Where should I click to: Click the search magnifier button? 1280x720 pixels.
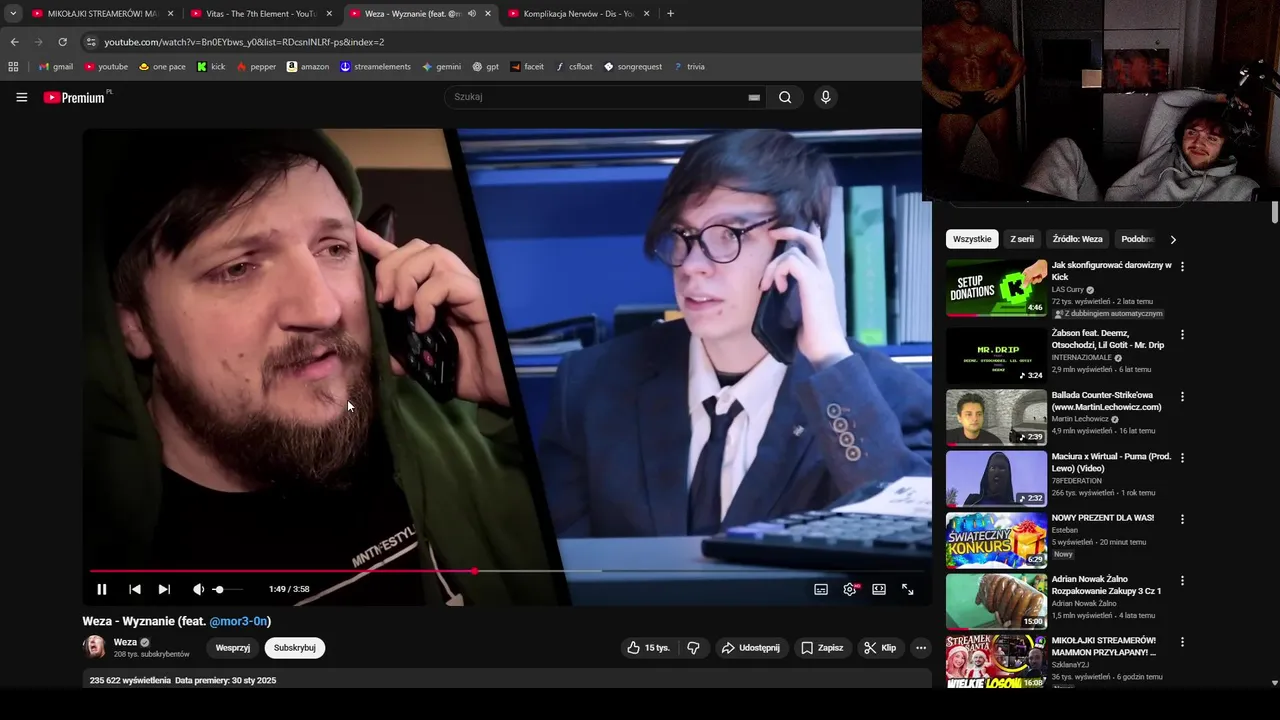[x=785, y=97]
